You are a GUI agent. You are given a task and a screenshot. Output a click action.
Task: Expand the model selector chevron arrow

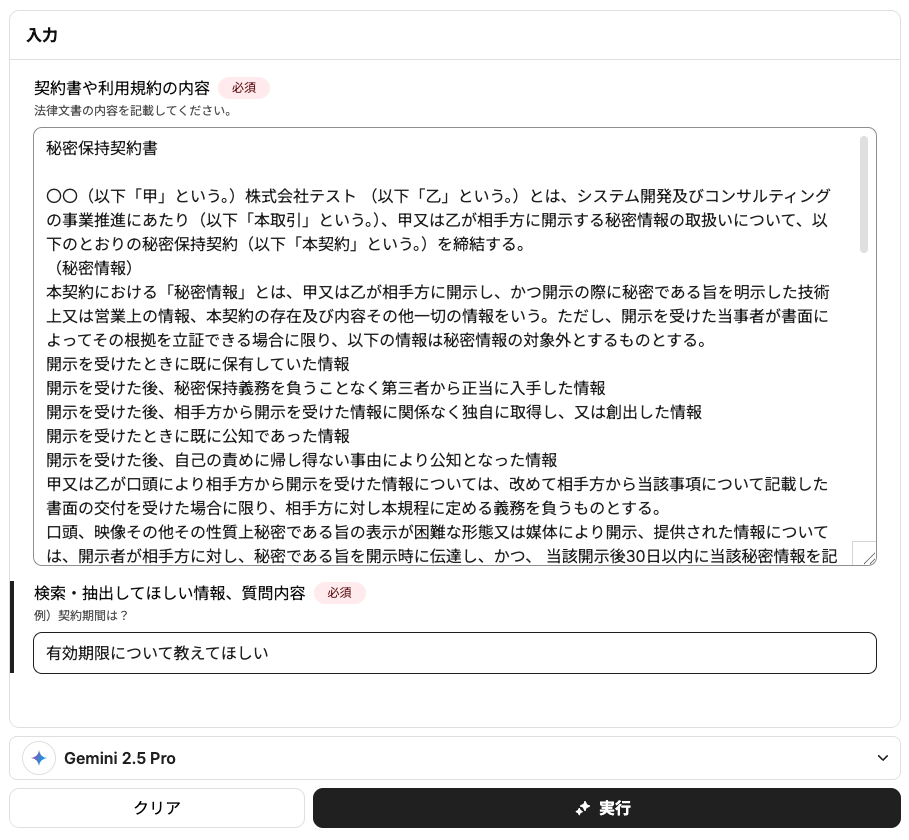point(882,758)
